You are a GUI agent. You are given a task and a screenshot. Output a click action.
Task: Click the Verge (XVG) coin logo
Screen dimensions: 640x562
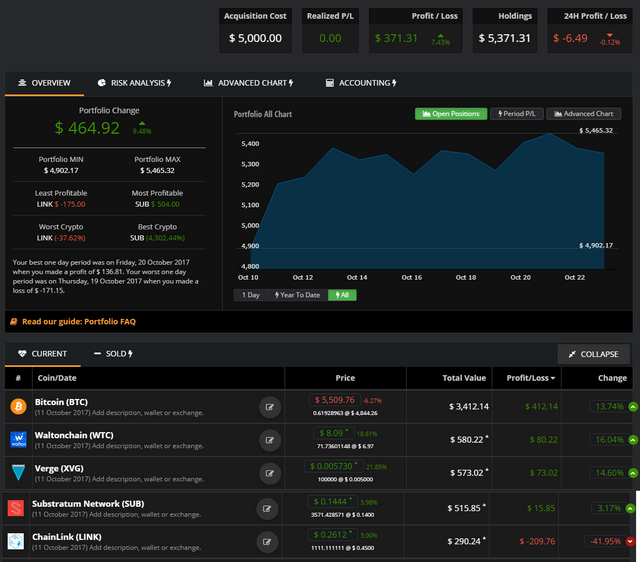coord(17,473)
